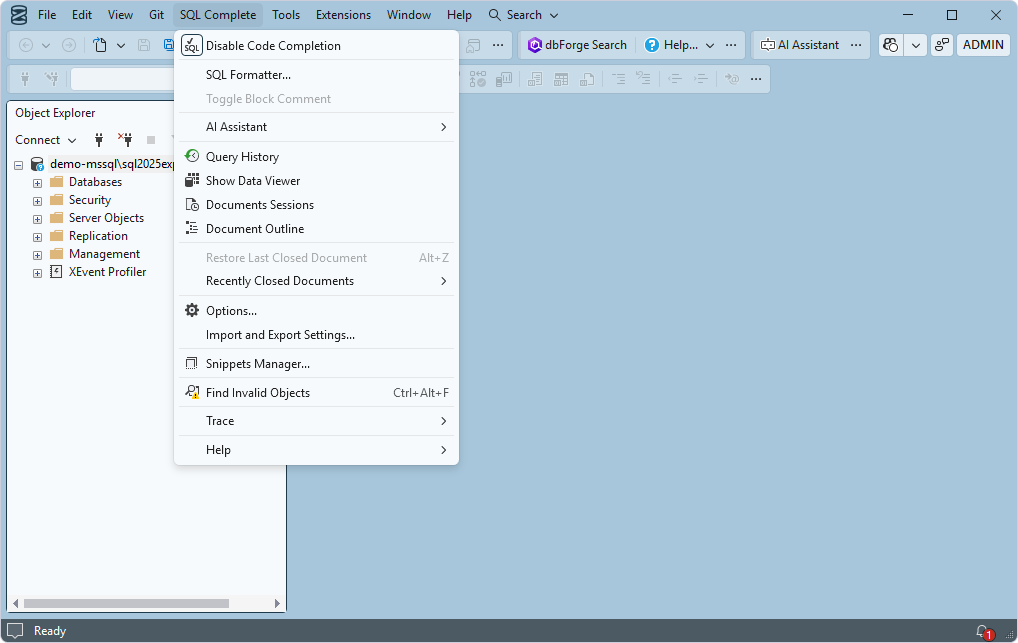The height and width of the screenshot is (643, 1018).
Task: Expand the AI Assistant submenu arrow
Action: [443, 127]
